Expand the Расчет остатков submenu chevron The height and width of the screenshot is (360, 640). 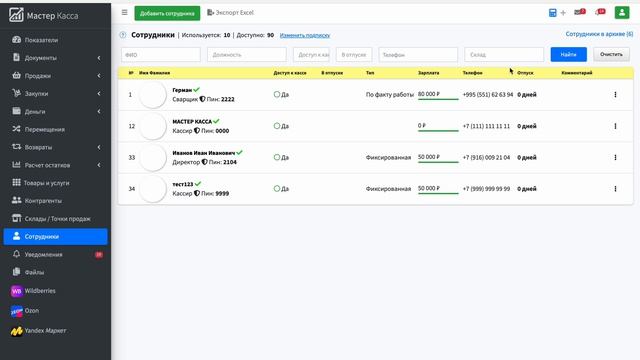point(99,165)
